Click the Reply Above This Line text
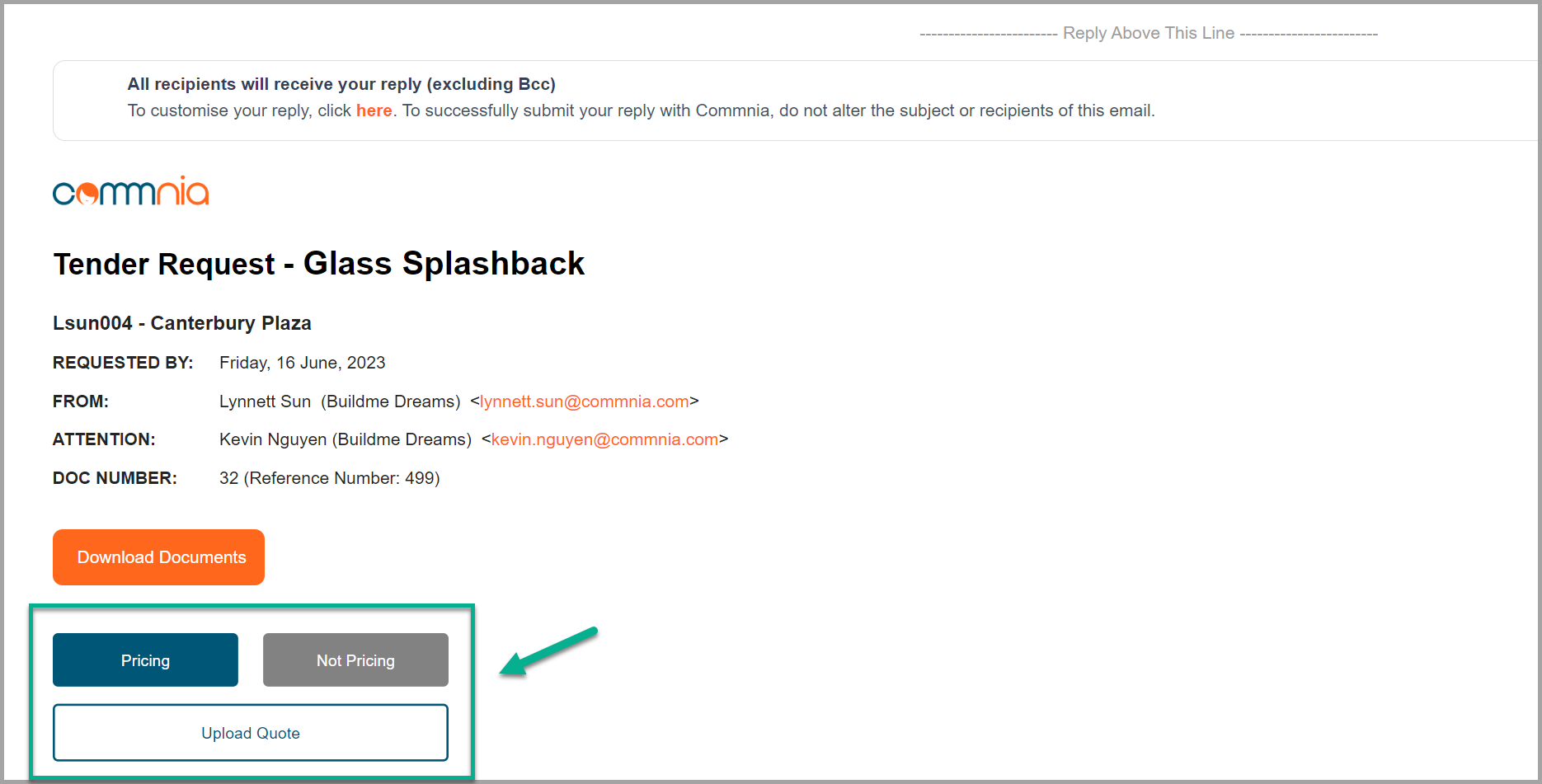 1149,33
